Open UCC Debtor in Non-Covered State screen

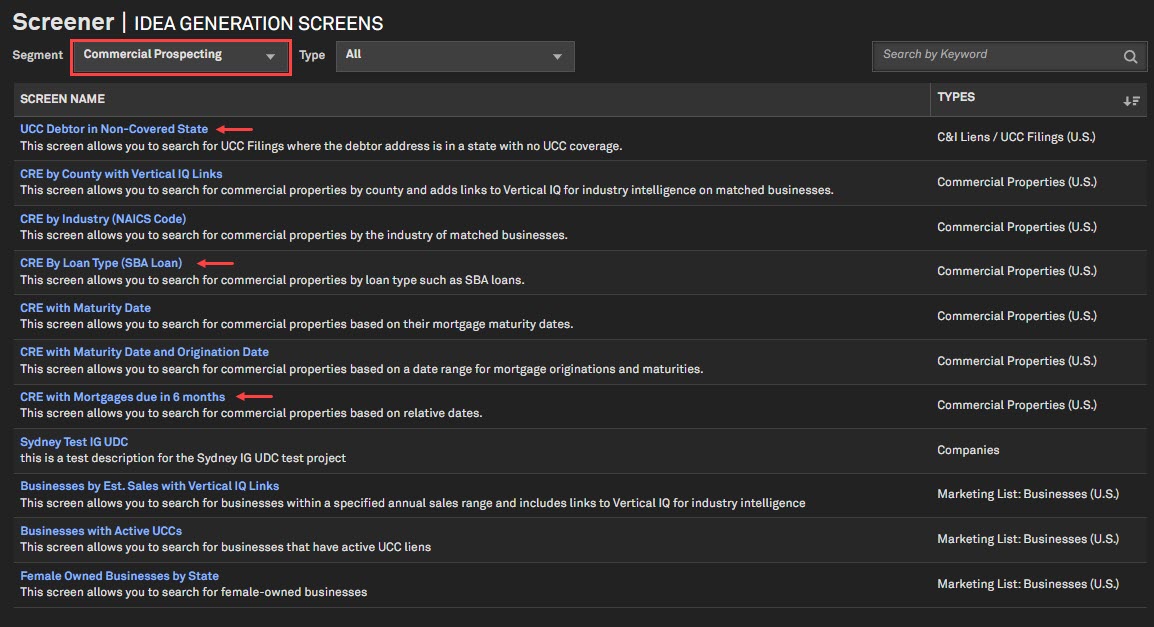pyautogui.click(x=114, y=129)
